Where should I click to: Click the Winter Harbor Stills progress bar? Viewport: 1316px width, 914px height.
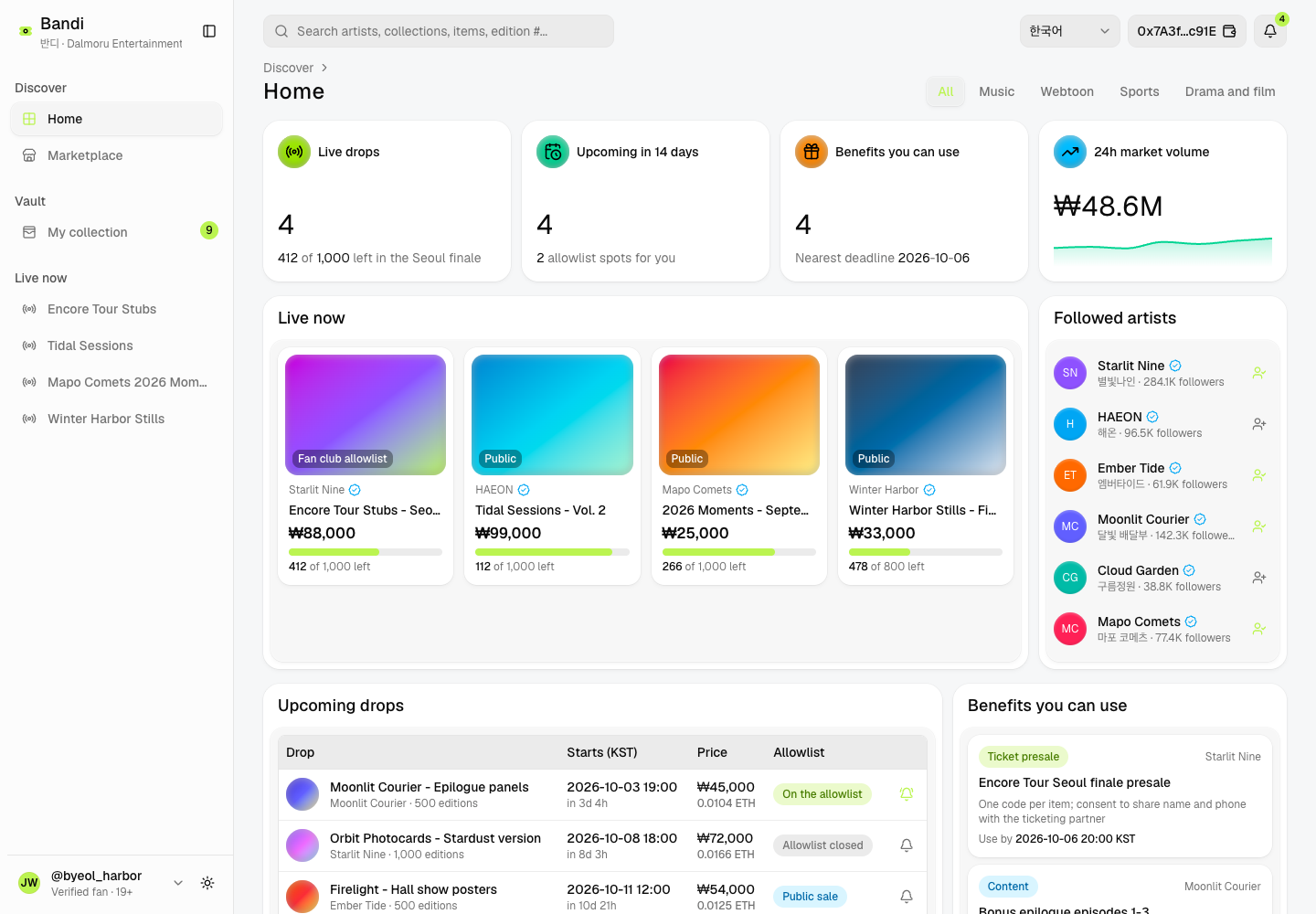[926, 552]
